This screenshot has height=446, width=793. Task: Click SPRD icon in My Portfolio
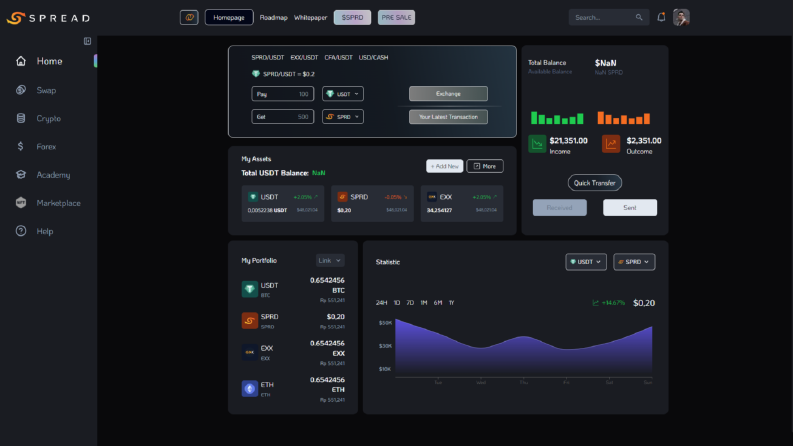pyautogui.click(x=250, y=321)
